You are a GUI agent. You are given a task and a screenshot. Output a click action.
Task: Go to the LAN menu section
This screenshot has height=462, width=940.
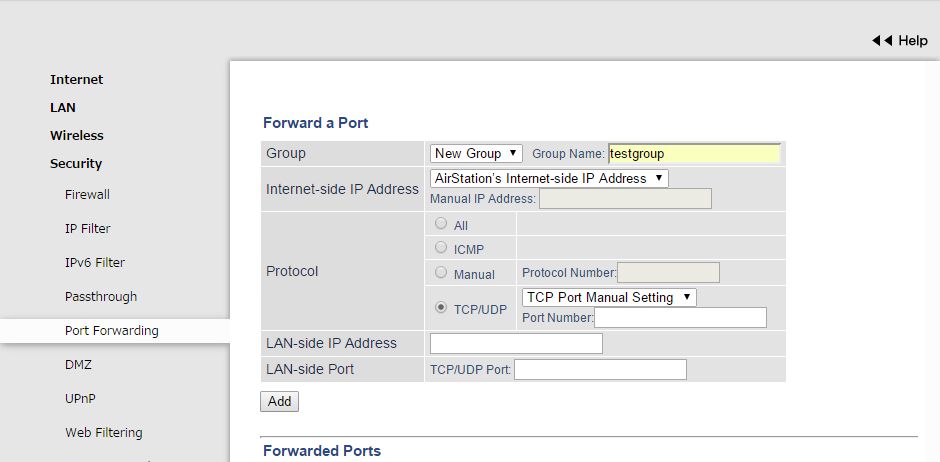[63, 108]
